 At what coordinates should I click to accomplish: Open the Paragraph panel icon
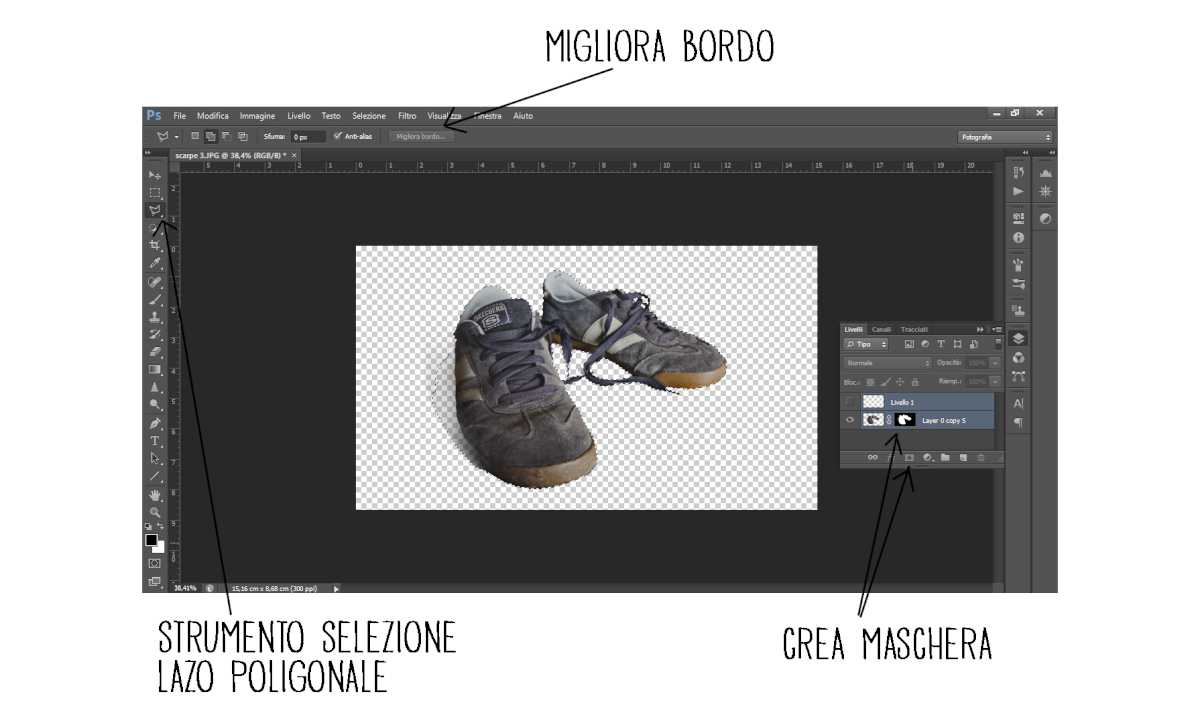pos(1018,422)
